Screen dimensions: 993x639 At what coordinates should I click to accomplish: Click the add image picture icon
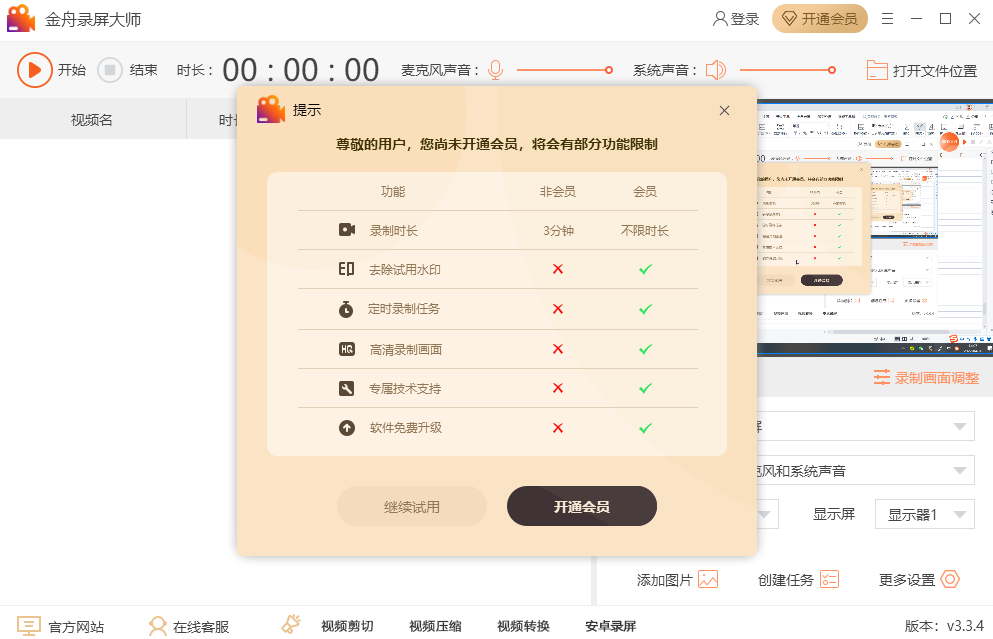pos(708,579)
